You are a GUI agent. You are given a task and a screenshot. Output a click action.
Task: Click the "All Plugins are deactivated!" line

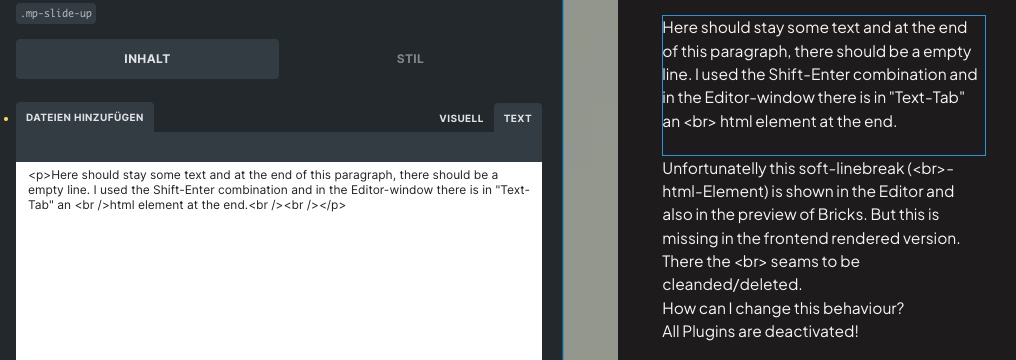760,332
